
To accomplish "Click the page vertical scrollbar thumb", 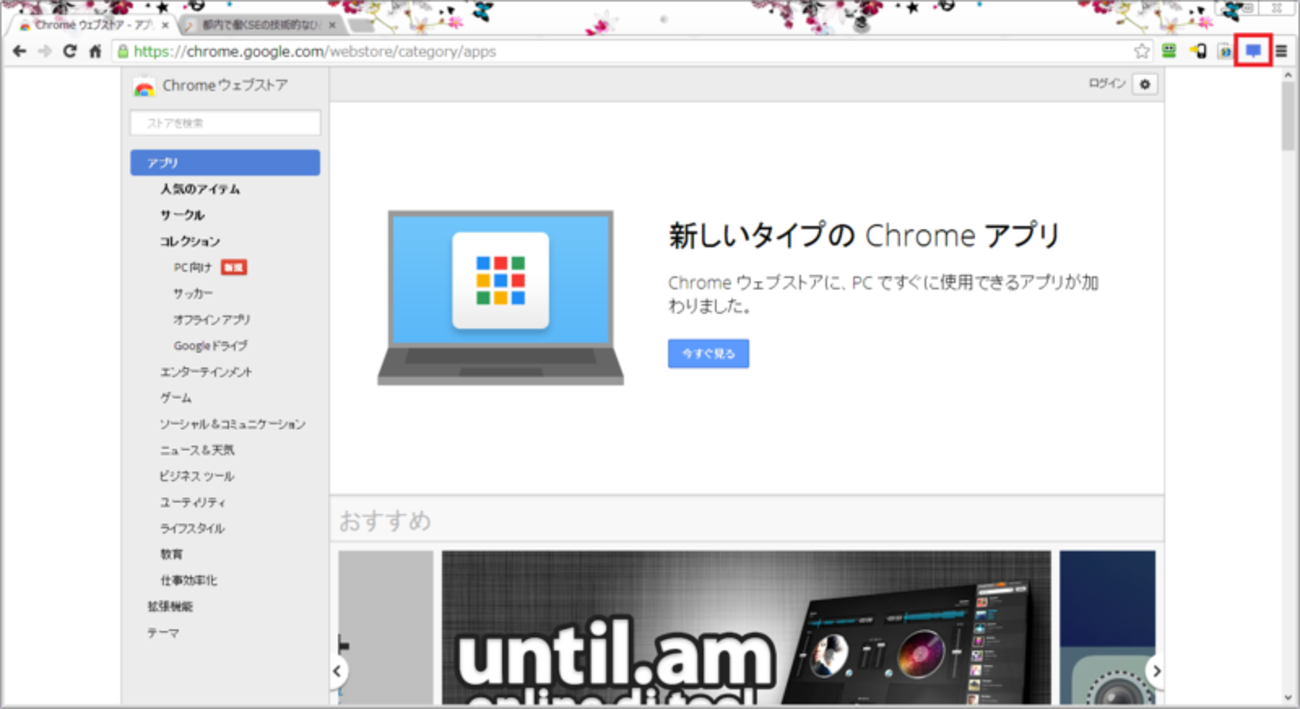I will point(1288,115).
